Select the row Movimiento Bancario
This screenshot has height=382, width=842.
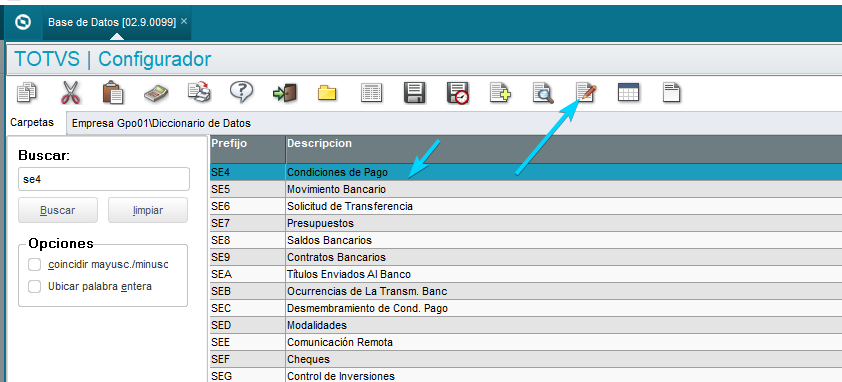pos(526,190)
